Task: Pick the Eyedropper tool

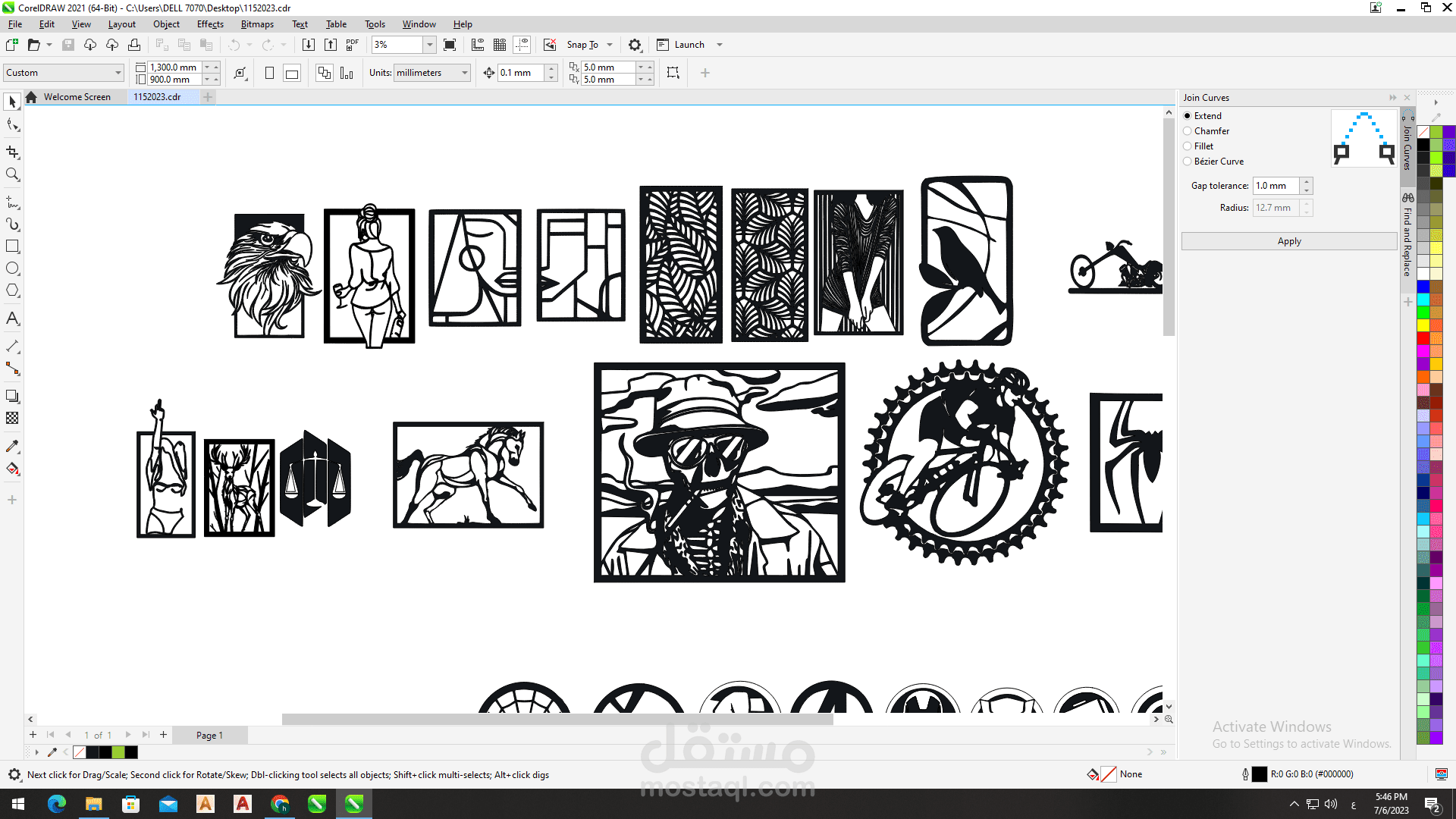Action: (x=12, y=447)
